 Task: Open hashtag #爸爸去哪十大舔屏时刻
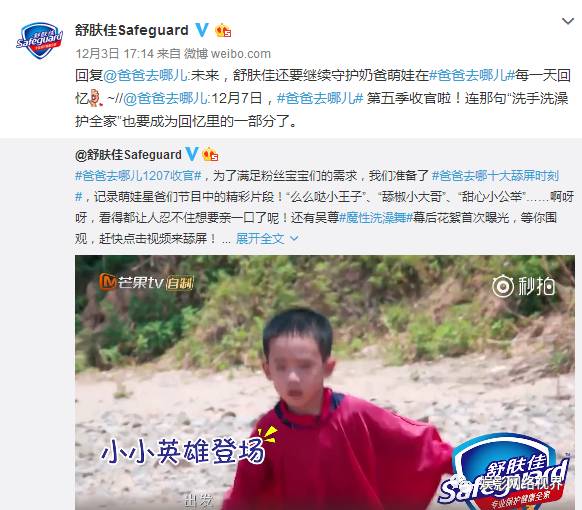point(496,176)
